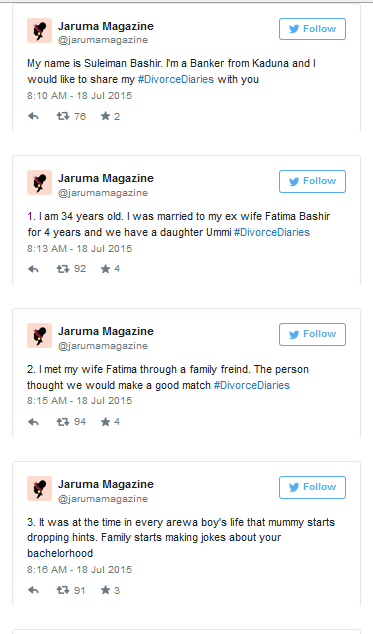Reply to the tweet about Fatima Bashir

(x=33, y=269)
